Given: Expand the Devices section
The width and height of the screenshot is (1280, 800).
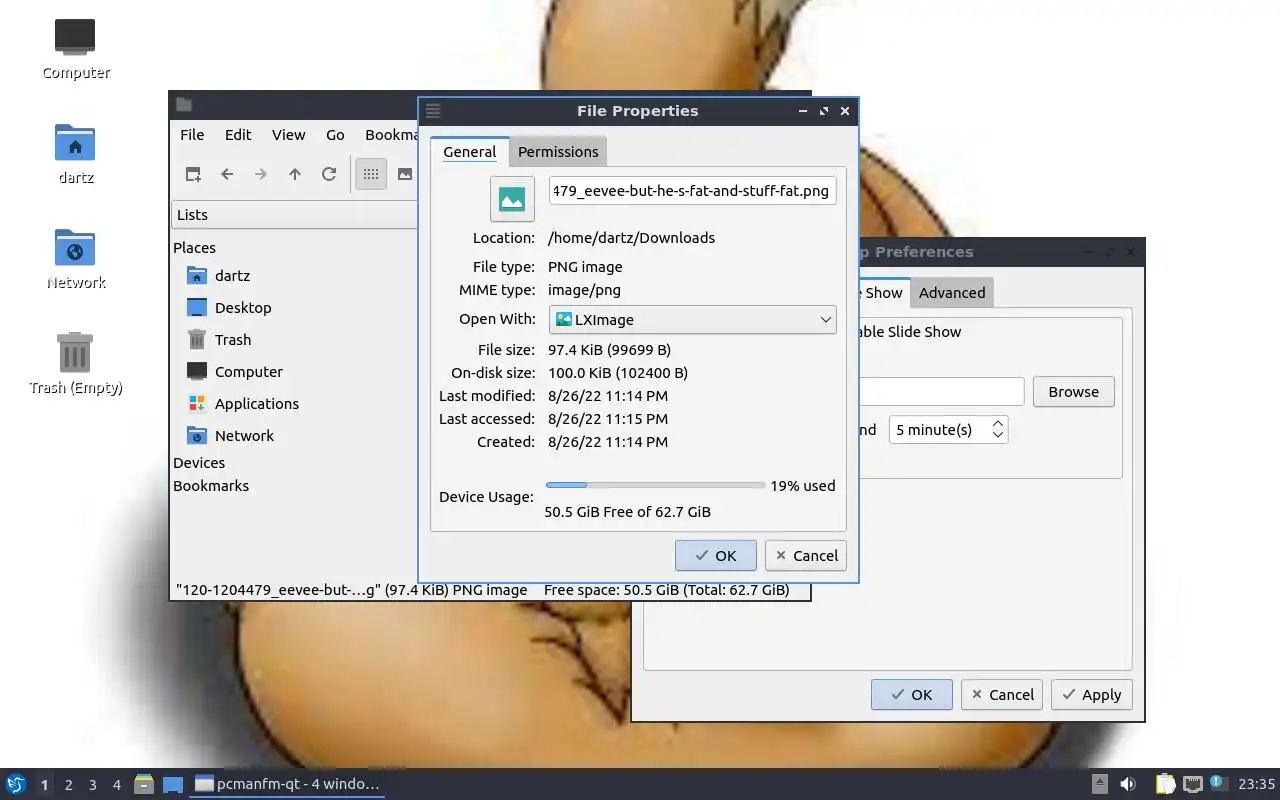Looking at the screenshot, I should (x=199, y=463).
